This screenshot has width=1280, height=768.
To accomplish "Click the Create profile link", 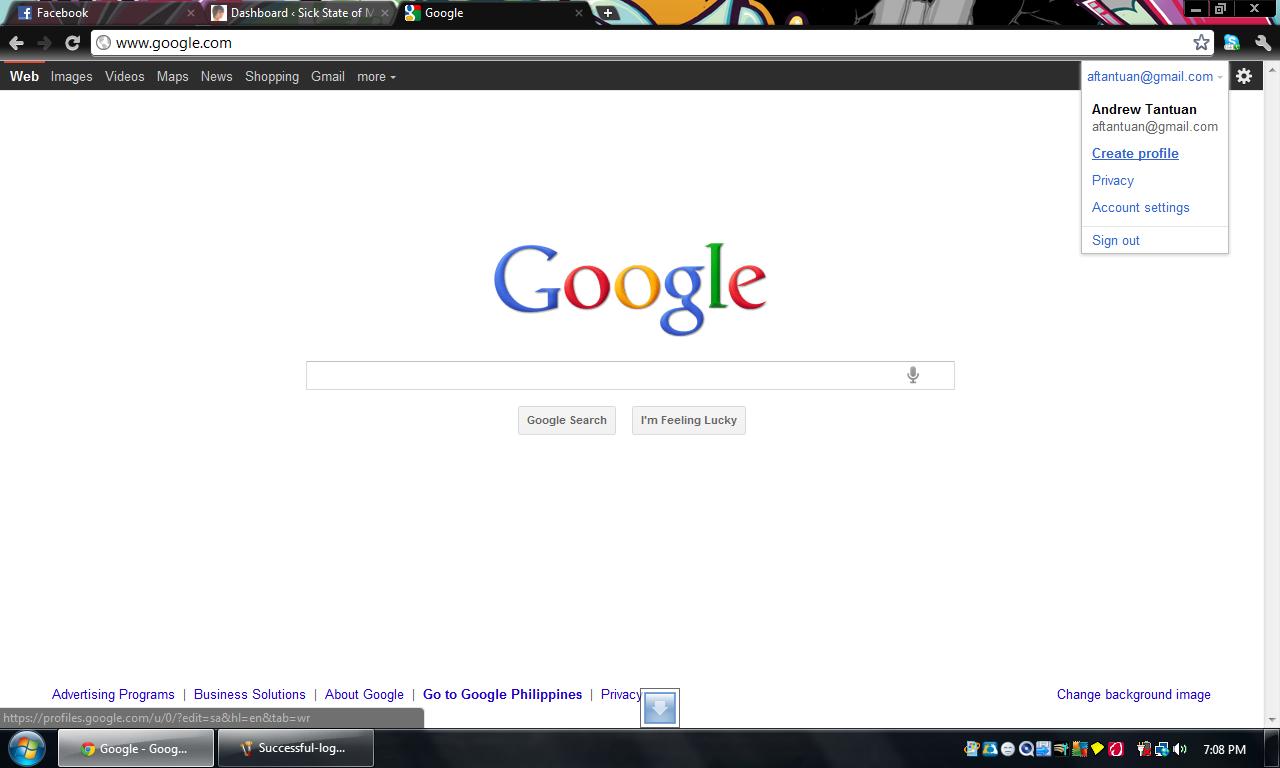I will (x=1135, y=153).
